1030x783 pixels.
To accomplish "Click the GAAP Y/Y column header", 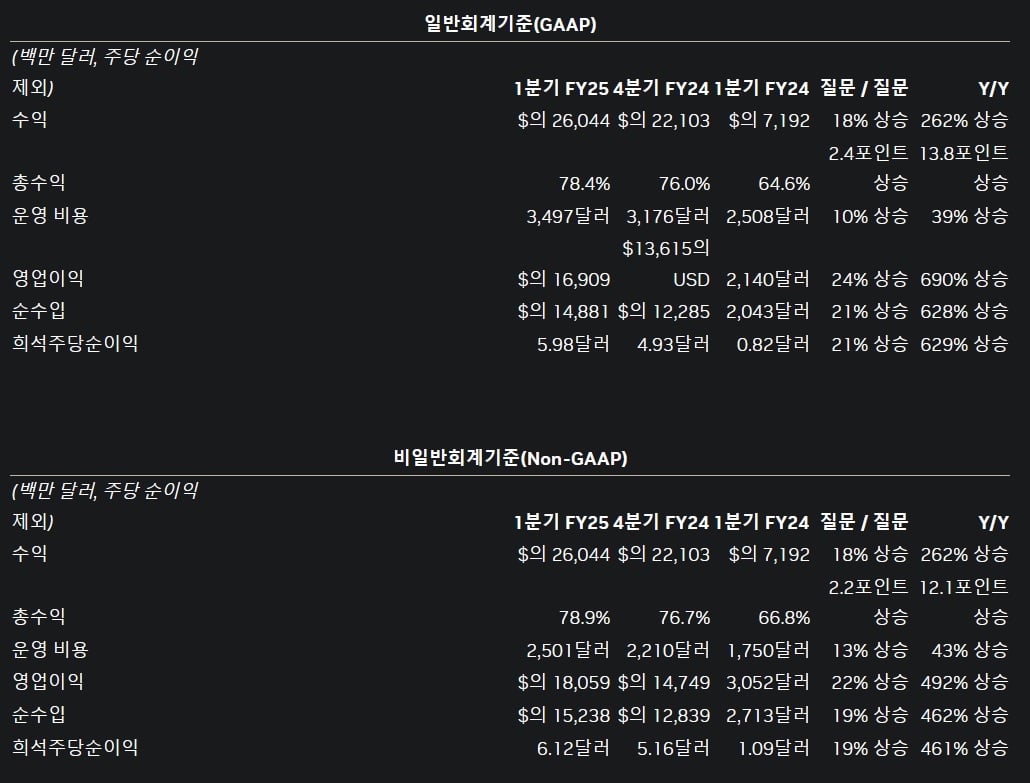I will coord(993,88).
